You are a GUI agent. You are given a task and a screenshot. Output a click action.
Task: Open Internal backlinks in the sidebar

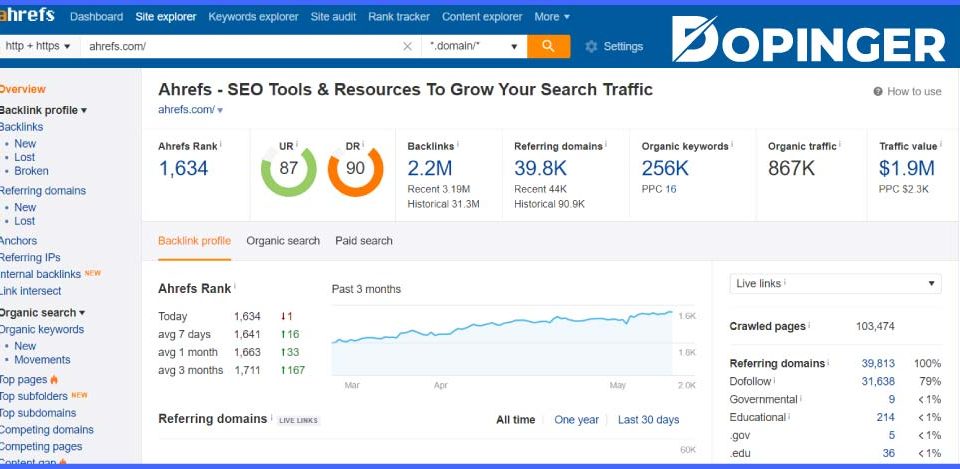[x=40, y=274]
